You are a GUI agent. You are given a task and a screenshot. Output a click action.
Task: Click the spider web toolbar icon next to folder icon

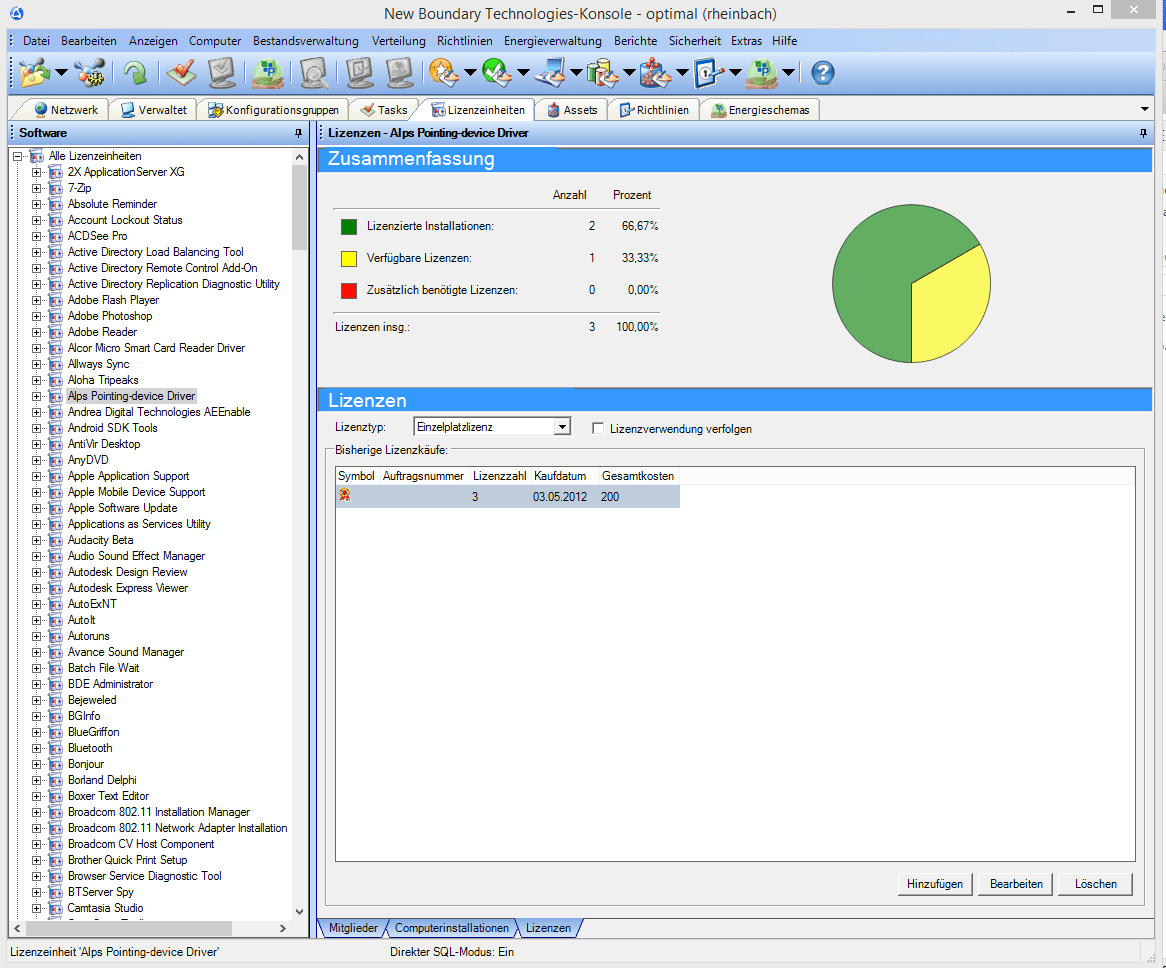pyautogui.click(x=88, y=72)
